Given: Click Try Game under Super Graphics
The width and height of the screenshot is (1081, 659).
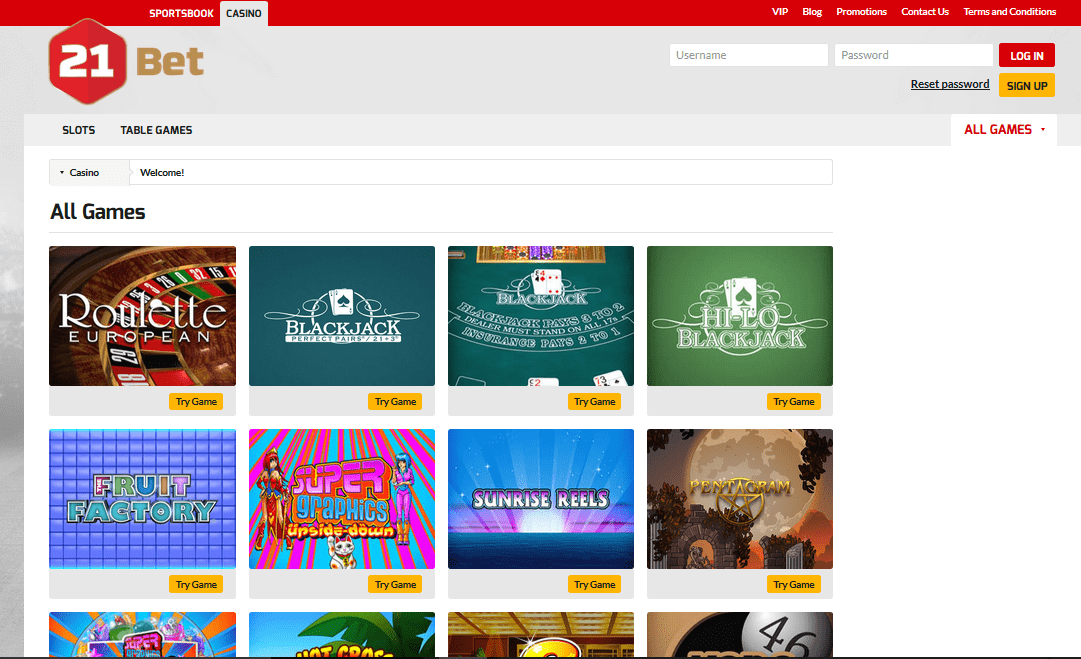Looking at the screenshot, I should click(x=395, y=585).
